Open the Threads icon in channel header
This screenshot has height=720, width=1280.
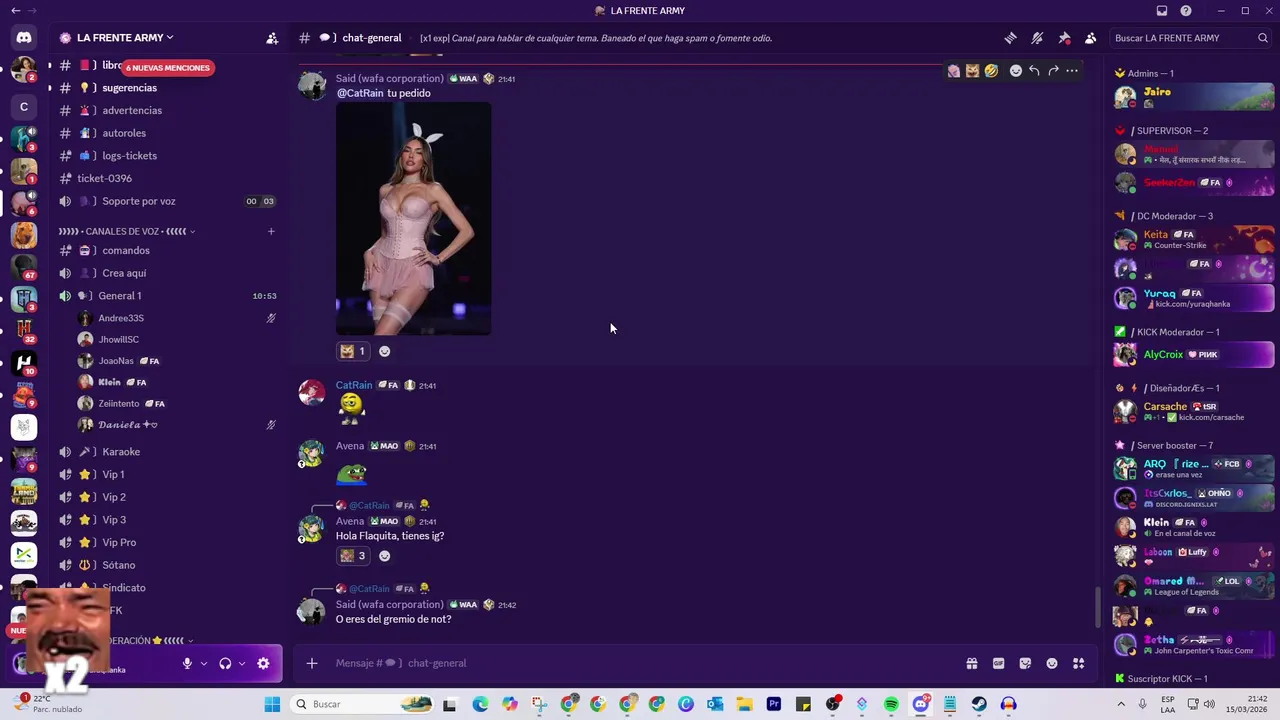click(1010, 38)
